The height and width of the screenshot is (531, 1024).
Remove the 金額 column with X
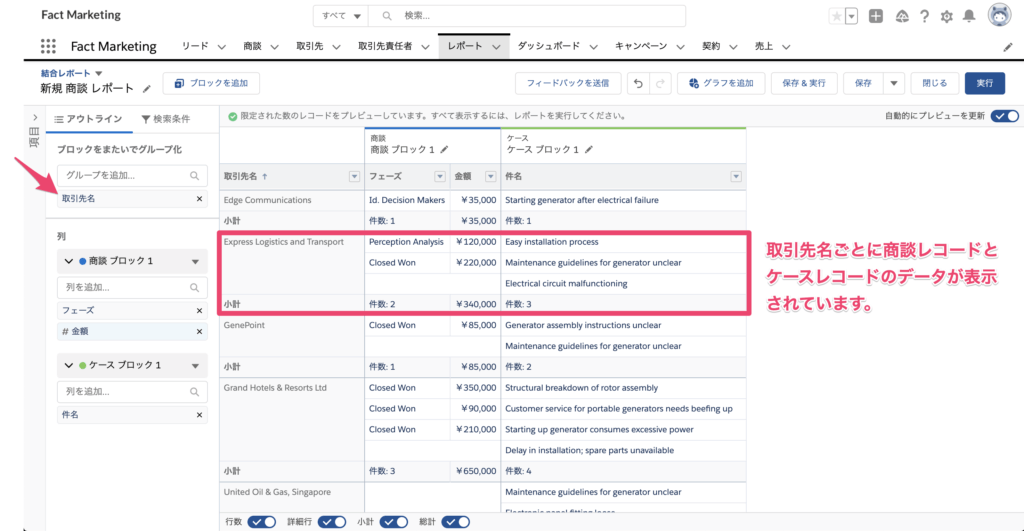[199, 332]
